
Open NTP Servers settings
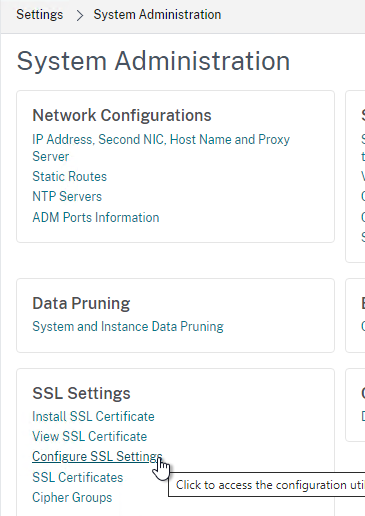pyautogui.click(x=67, y=196)
